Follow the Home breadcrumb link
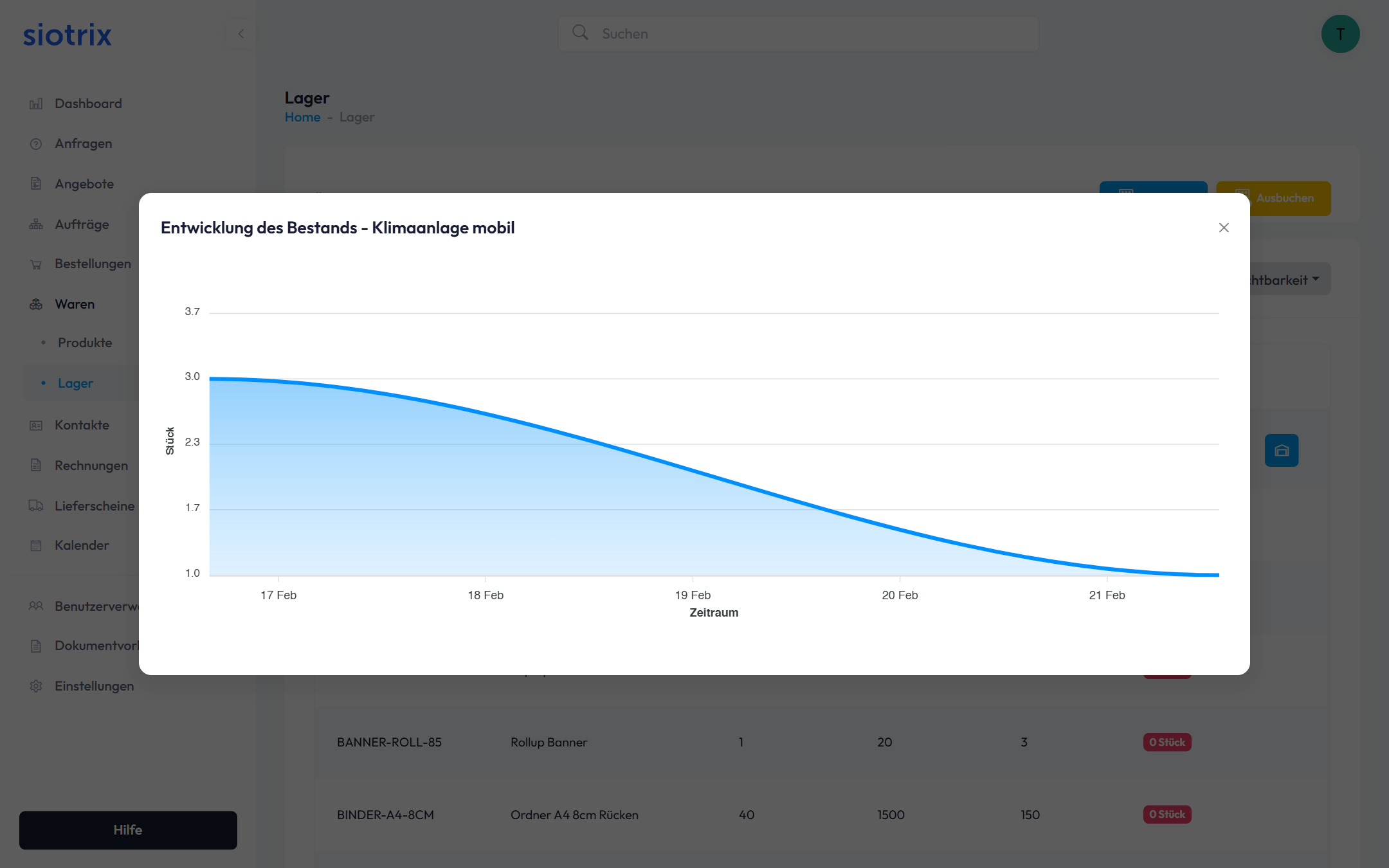Image resolution: width=1389 pixels, height=868 pixels. (302, 117)
